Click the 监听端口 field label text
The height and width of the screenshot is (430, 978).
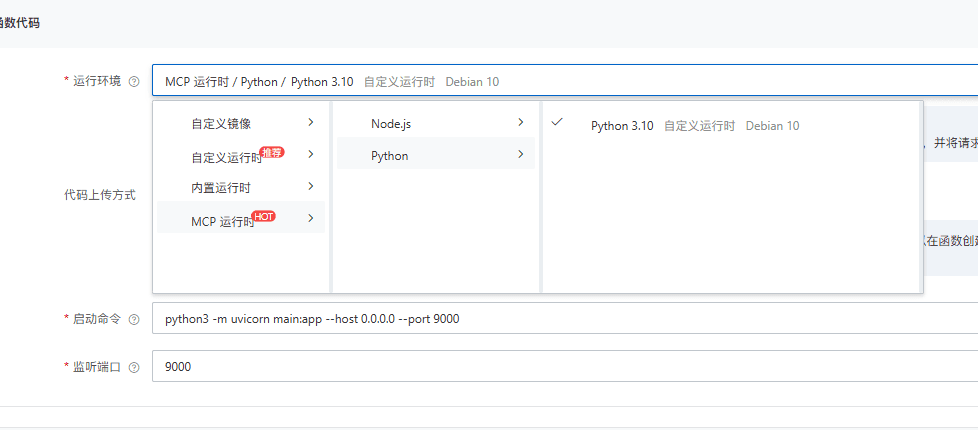(x=97, y=367)
